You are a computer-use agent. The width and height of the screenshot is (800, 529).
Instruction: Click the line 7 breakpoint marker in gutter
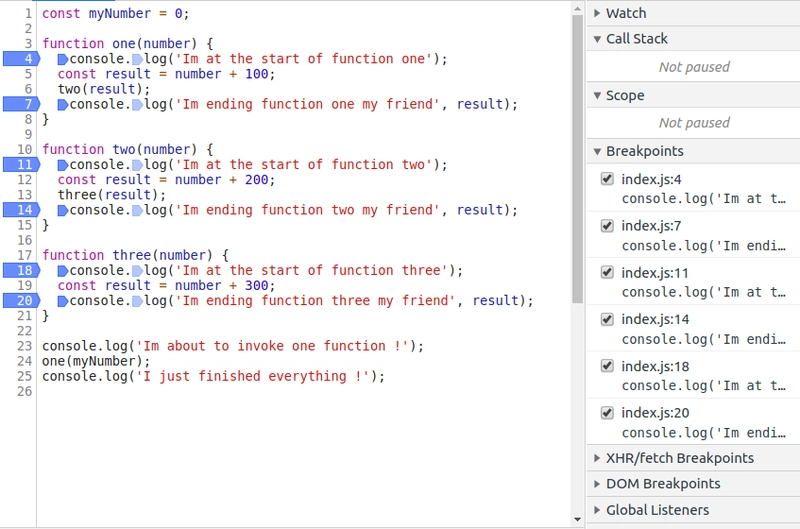pos(22,104)
